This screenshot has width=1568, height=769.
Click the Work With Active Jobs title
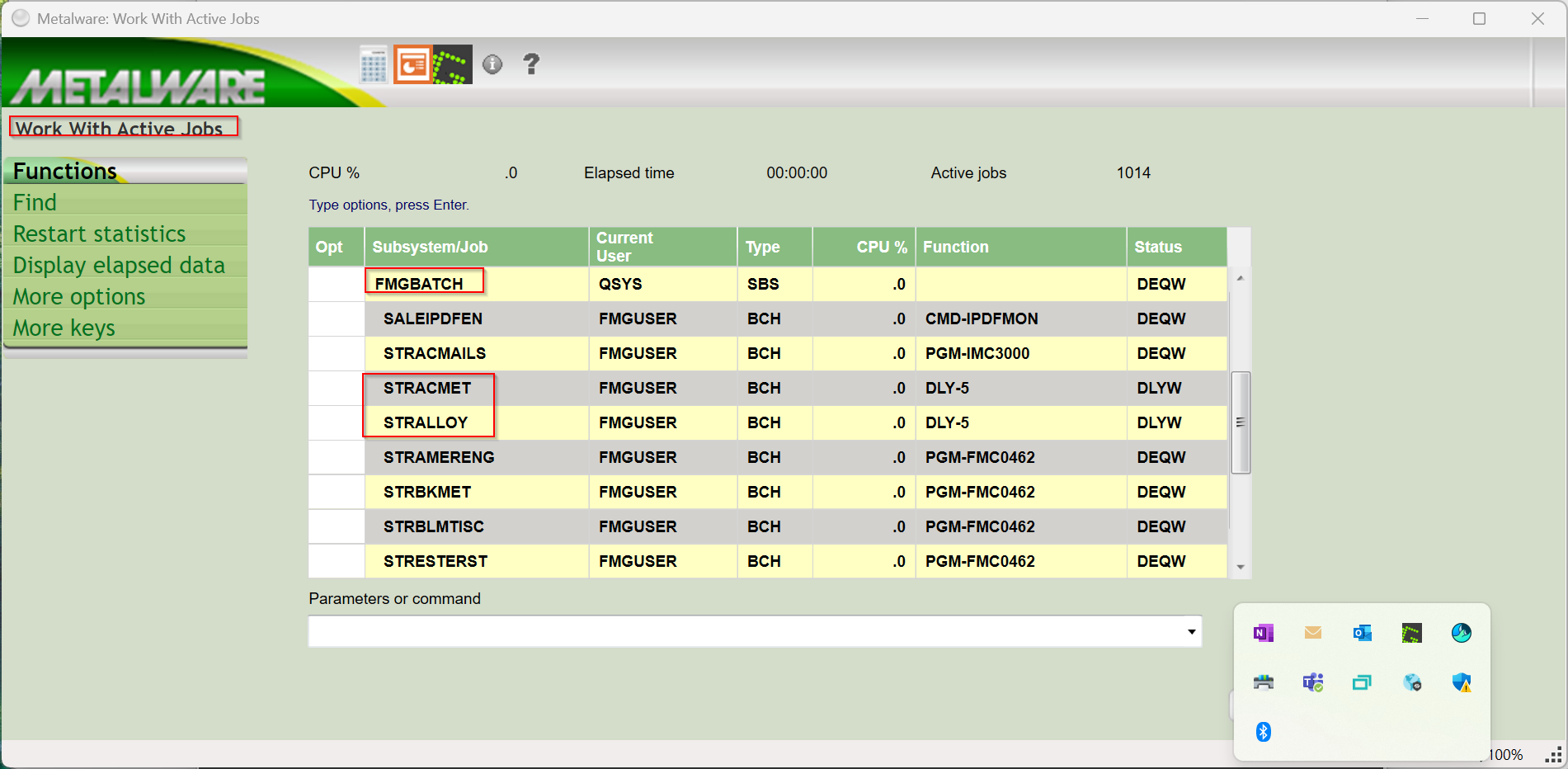[120, 129]
